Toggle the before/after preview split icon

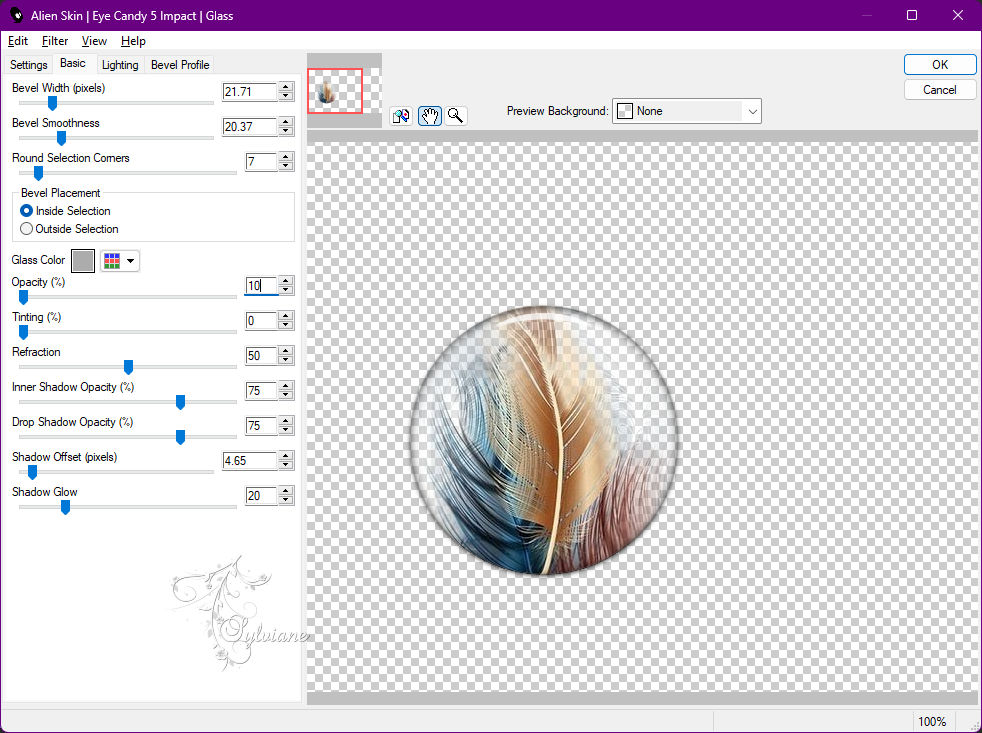coord(401,116)
